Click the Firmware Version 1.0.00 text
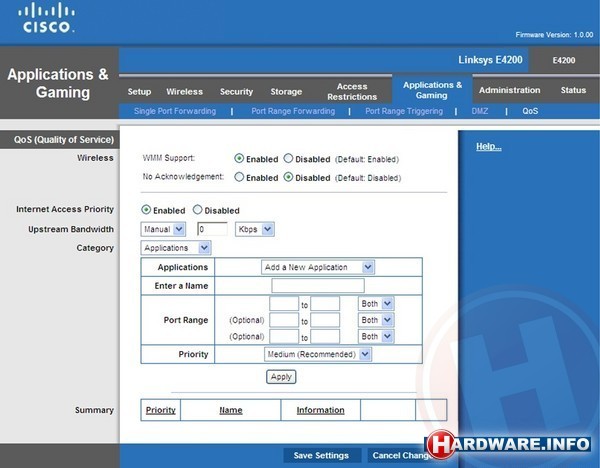The height and width of the screenshot is (468, 600). coord(554,35)
